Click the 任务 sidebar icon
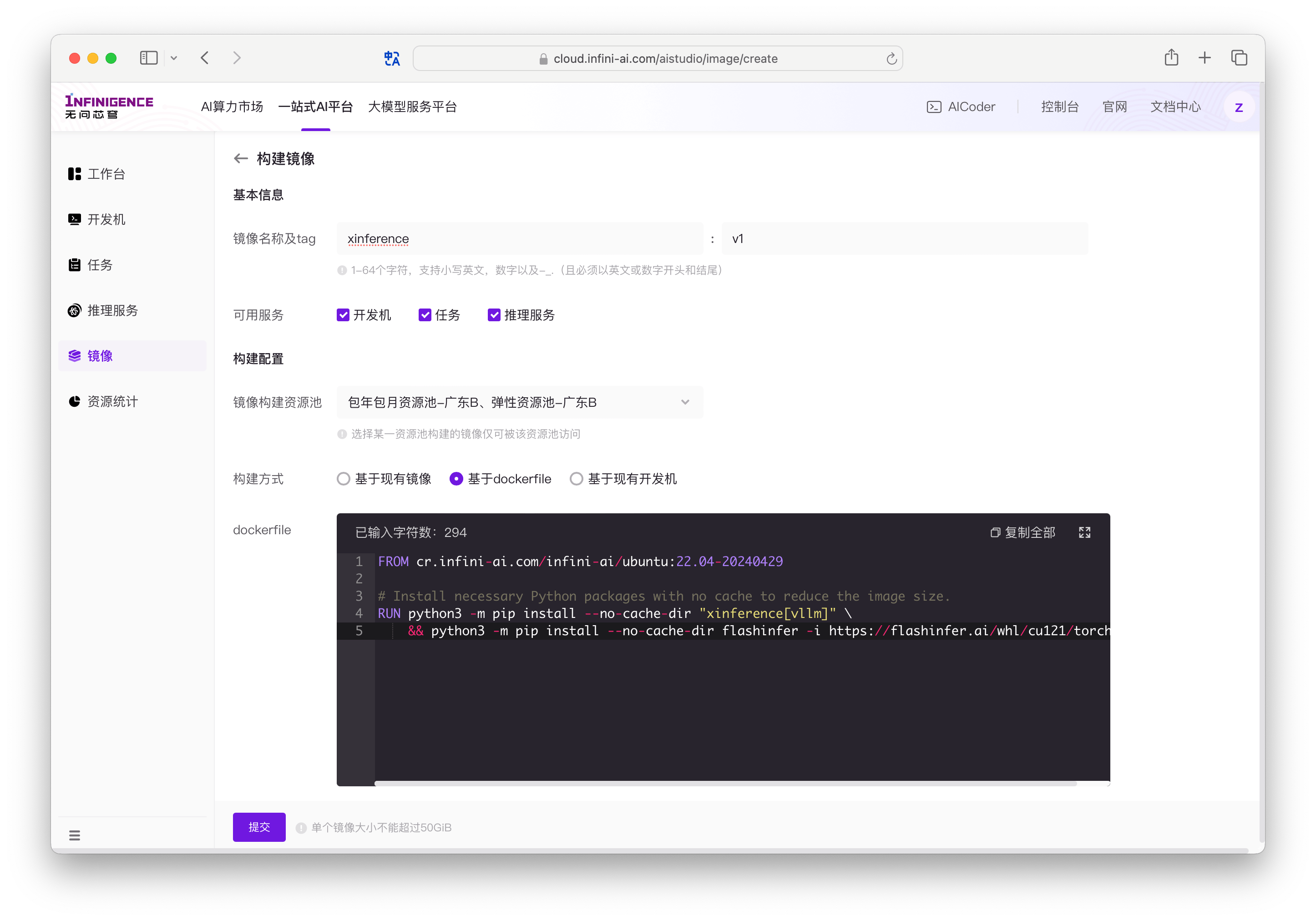This screenshot has width=1316, height=921. coord(75,265)
